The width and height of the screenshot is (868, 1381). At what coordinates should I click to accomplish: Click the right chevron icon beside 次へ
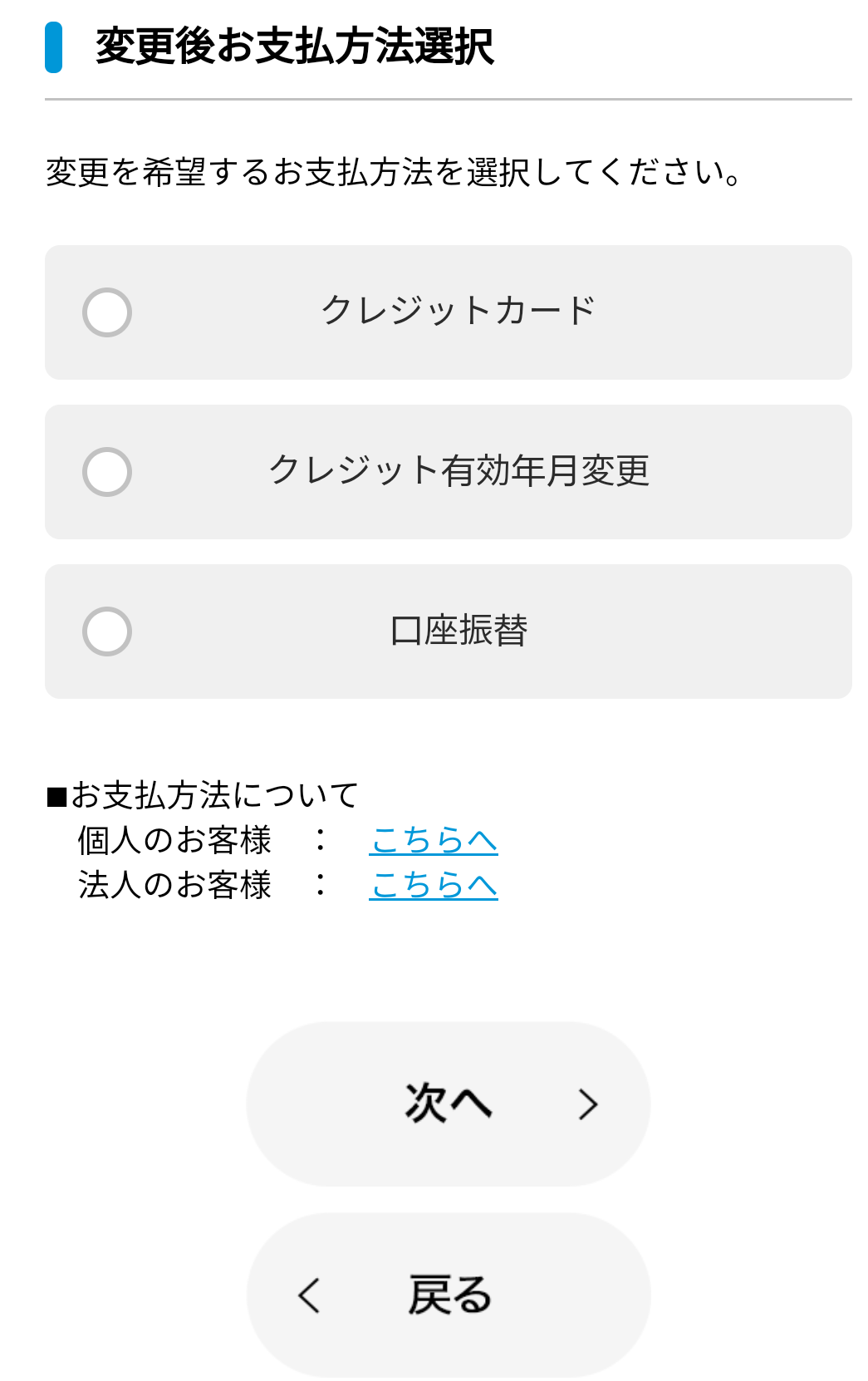(588, 1104)
